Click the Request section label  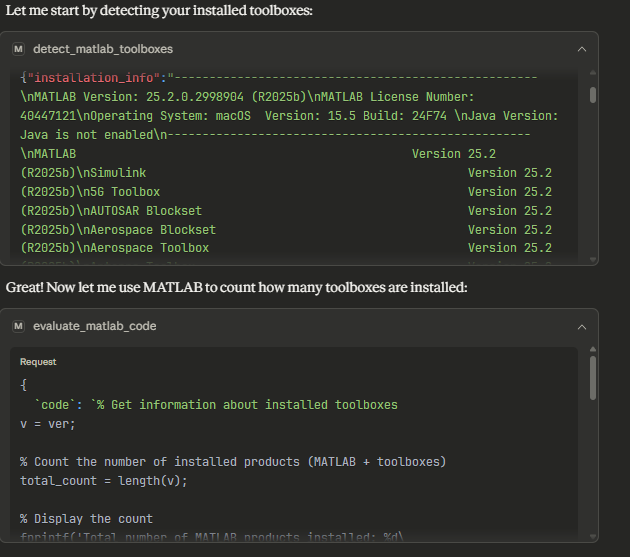tap(38, 362)
